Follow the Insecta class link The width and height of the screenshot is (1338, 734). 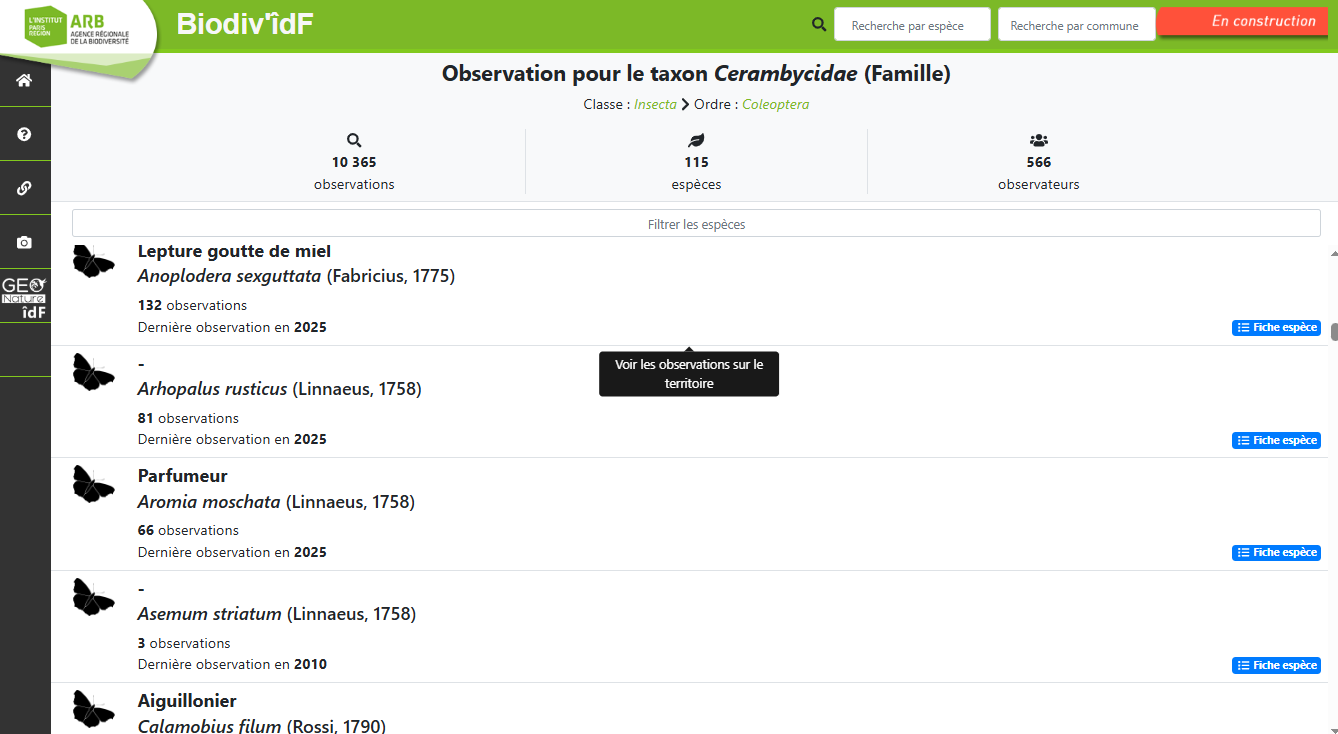[655, 104]
